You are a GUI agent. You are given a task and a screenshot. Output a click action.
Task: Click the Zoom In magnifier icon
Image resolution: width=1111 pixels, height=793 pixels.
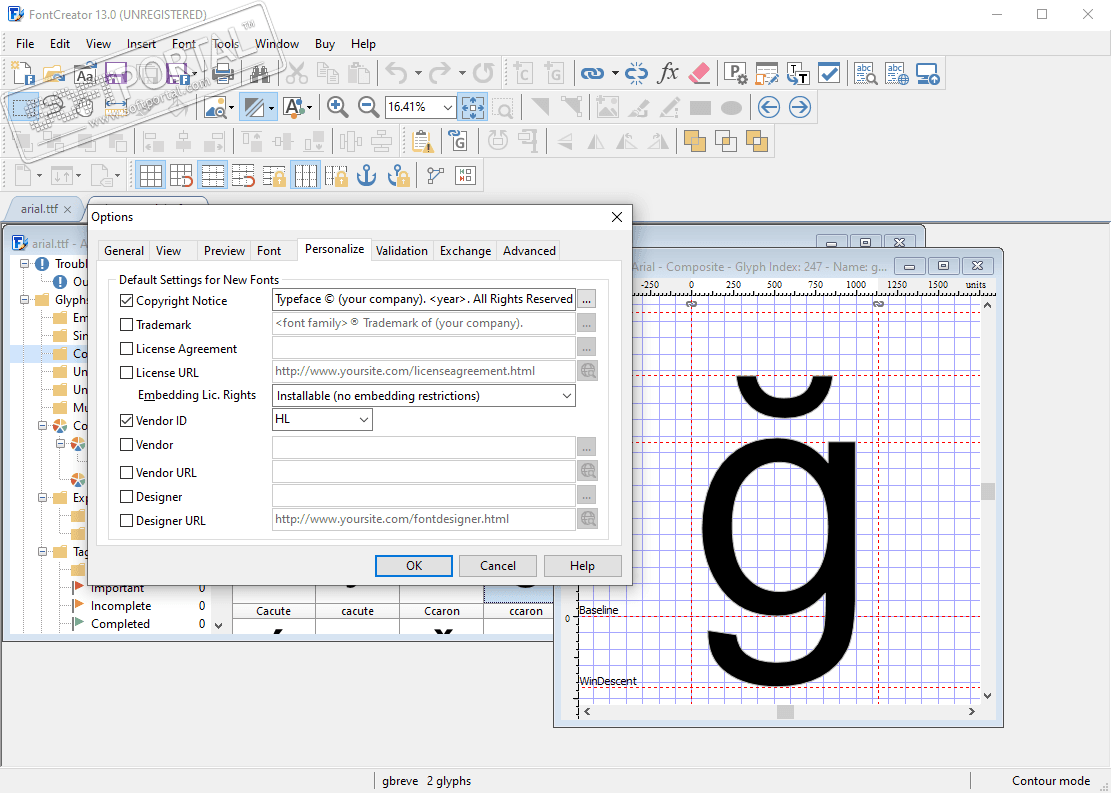pyautogui.click(x=337, y=107)
